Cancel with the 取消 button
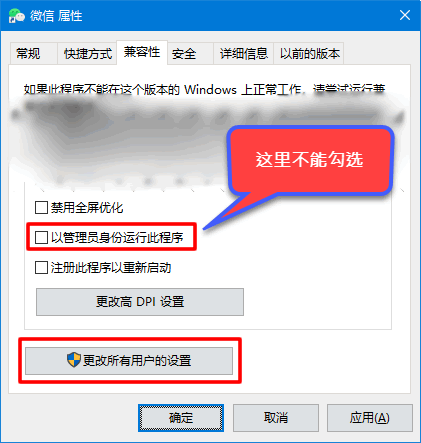The height and width of the screenshot is (443, 421). 276,418
